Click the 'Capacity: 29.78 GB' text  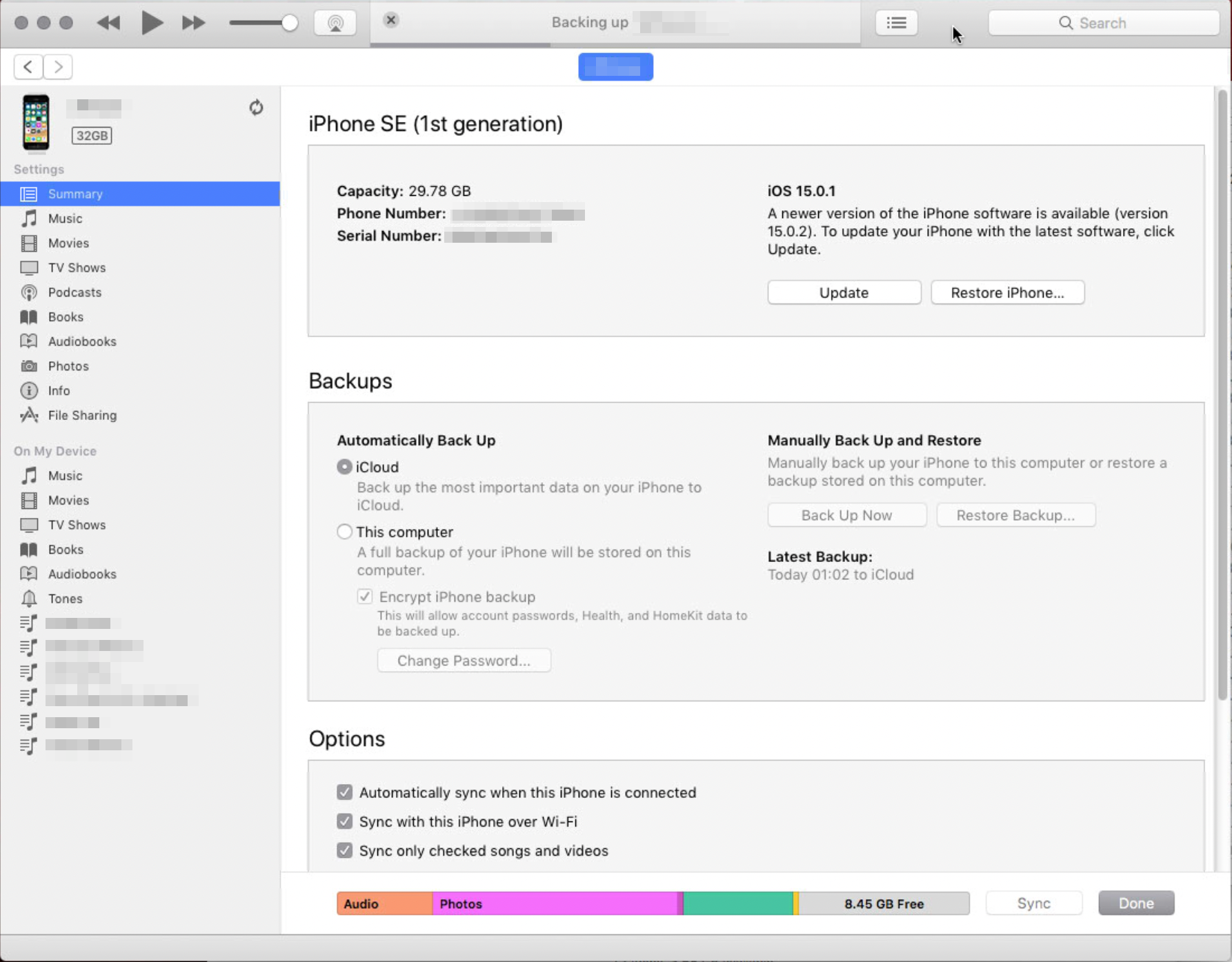(x=404, y=191)
